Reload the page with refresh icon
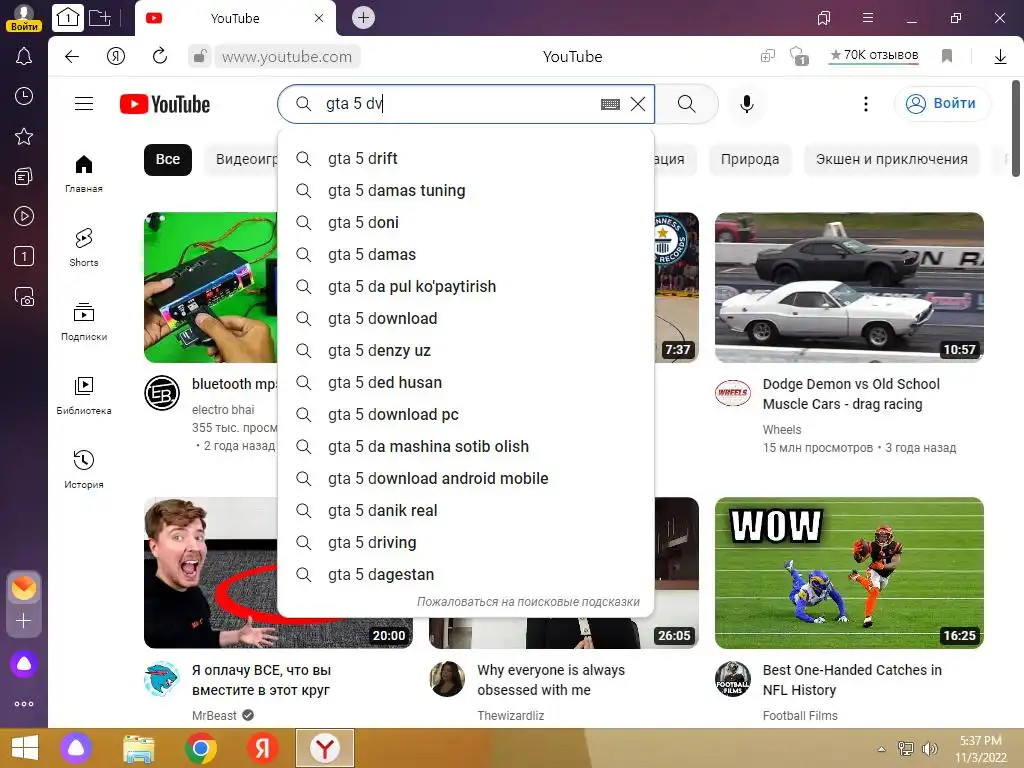 pyautogui.click(x=159, y=56)
